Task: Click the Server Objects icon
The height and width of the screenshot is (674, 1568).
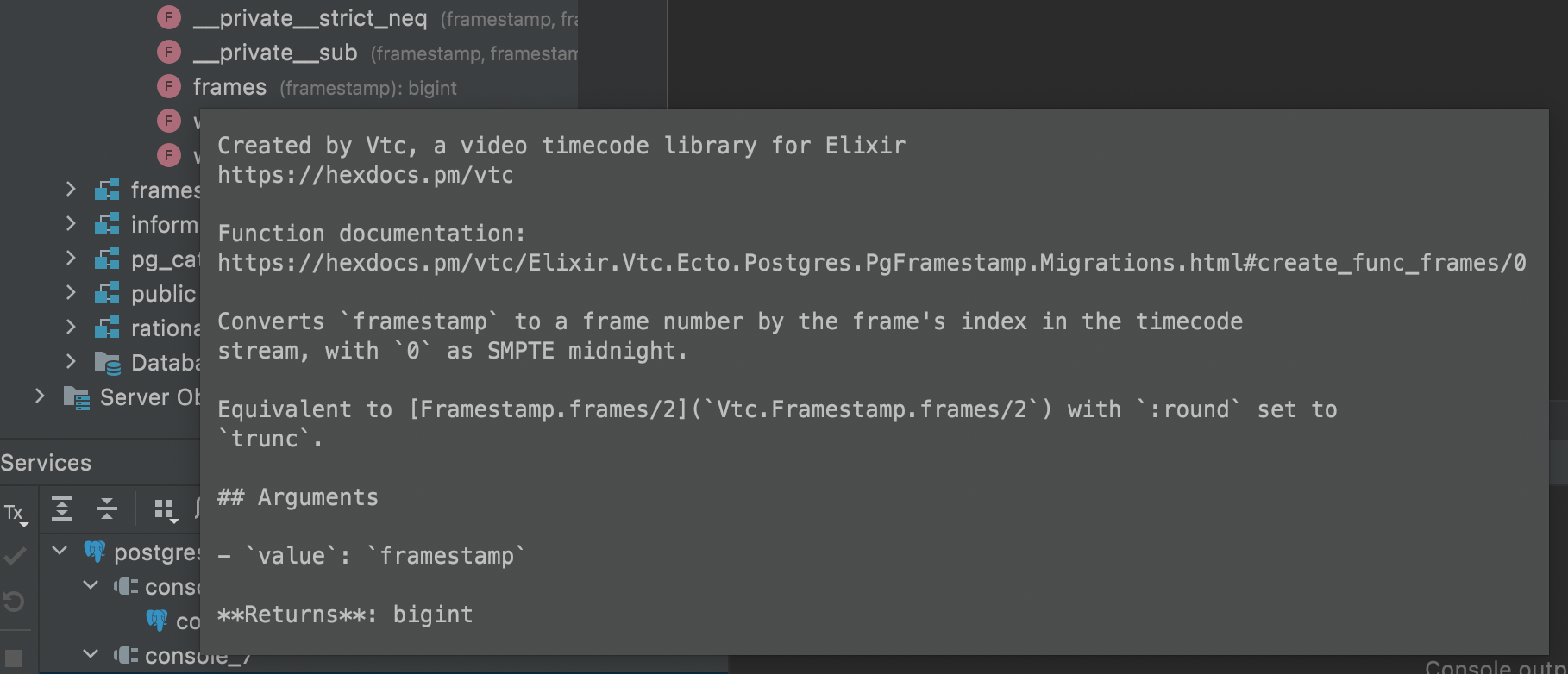Action: click(x=78, y=397)
